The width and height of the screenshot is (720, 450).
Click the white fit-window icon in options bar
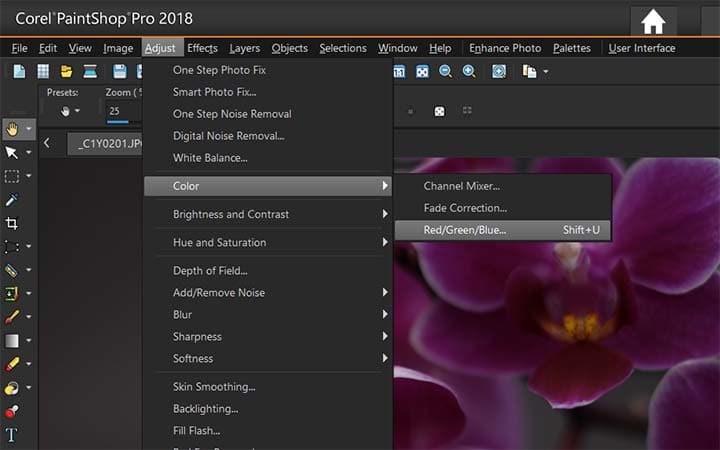[439, 112]
